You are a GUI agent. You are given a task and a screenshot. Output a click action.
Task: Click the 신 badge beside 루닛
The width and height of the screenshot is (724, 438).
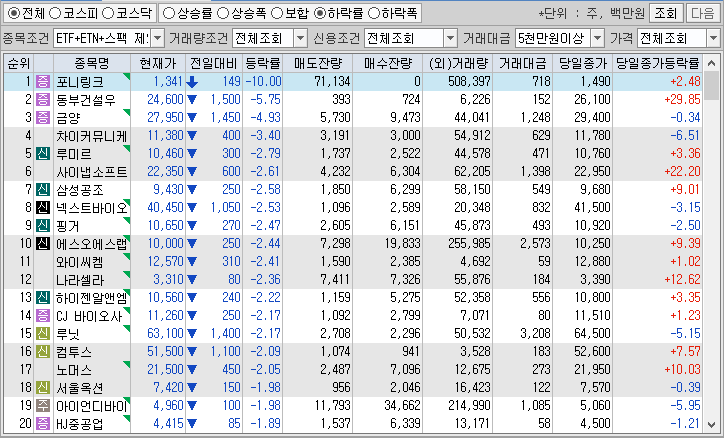point(43,334)
